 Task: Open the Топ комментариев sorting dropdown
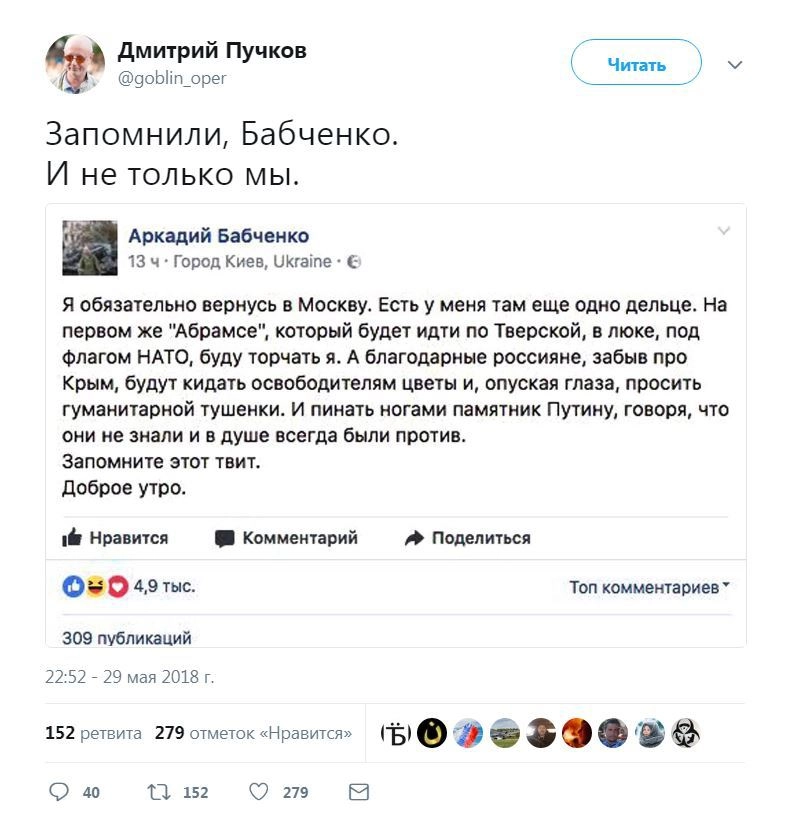649,588
